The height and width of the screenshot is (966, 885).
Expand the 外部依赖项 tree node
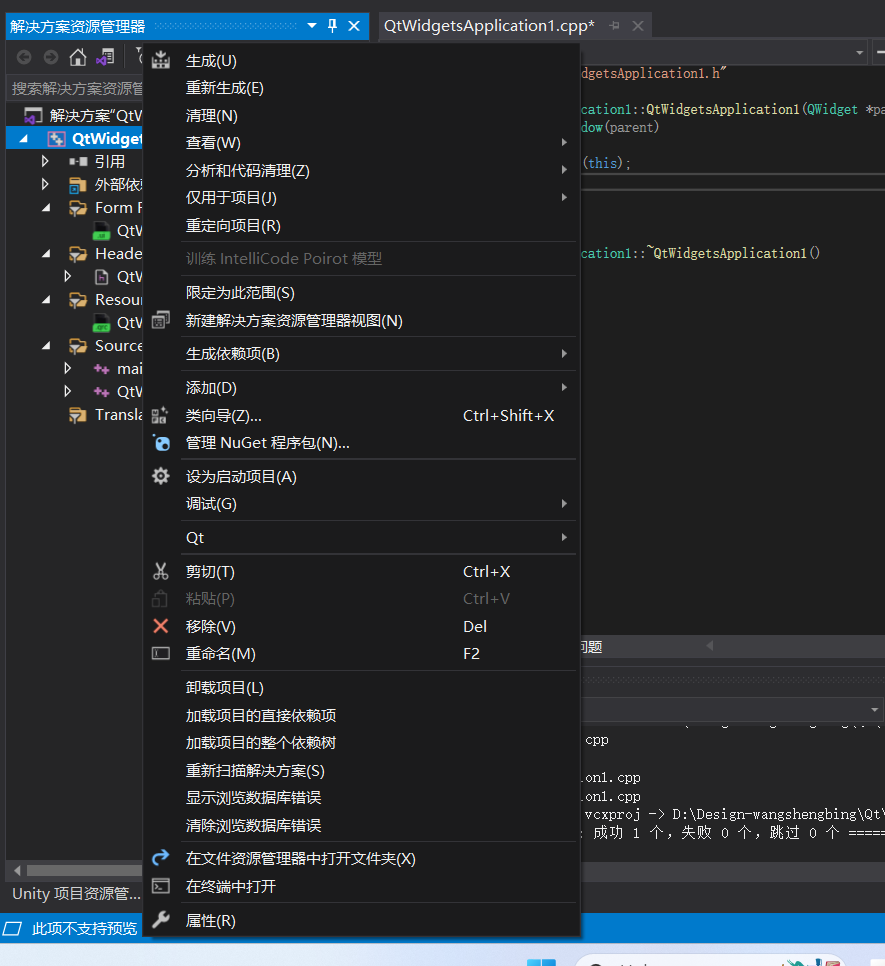tap(45, 184)
